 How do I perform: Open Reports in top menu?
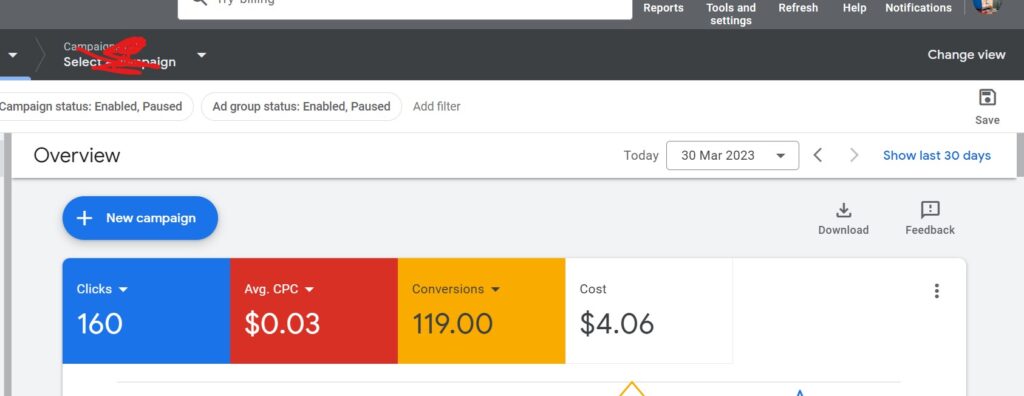(663, 8)
